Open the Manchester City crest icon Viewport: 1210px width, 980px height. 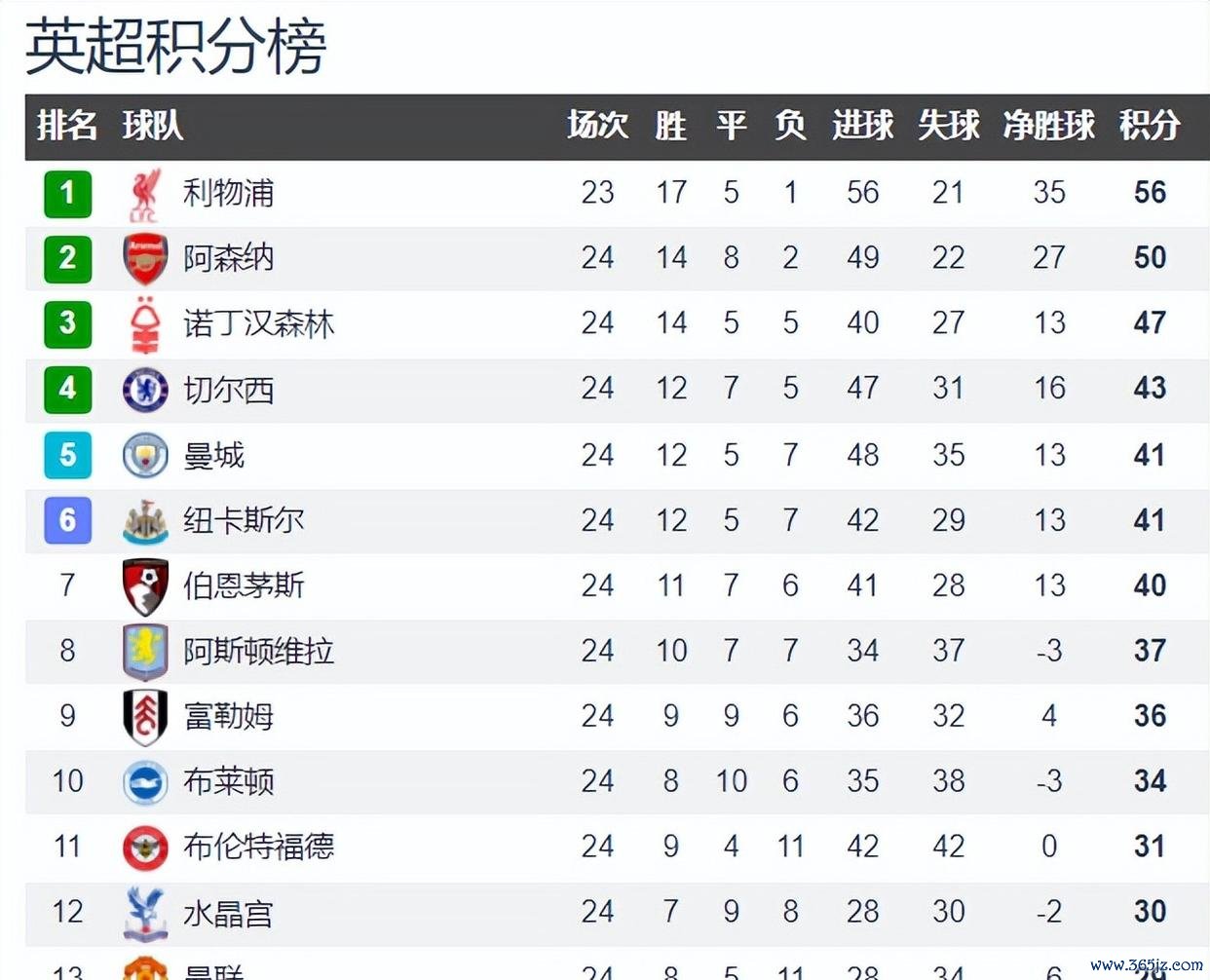click(x=145, y=455)
